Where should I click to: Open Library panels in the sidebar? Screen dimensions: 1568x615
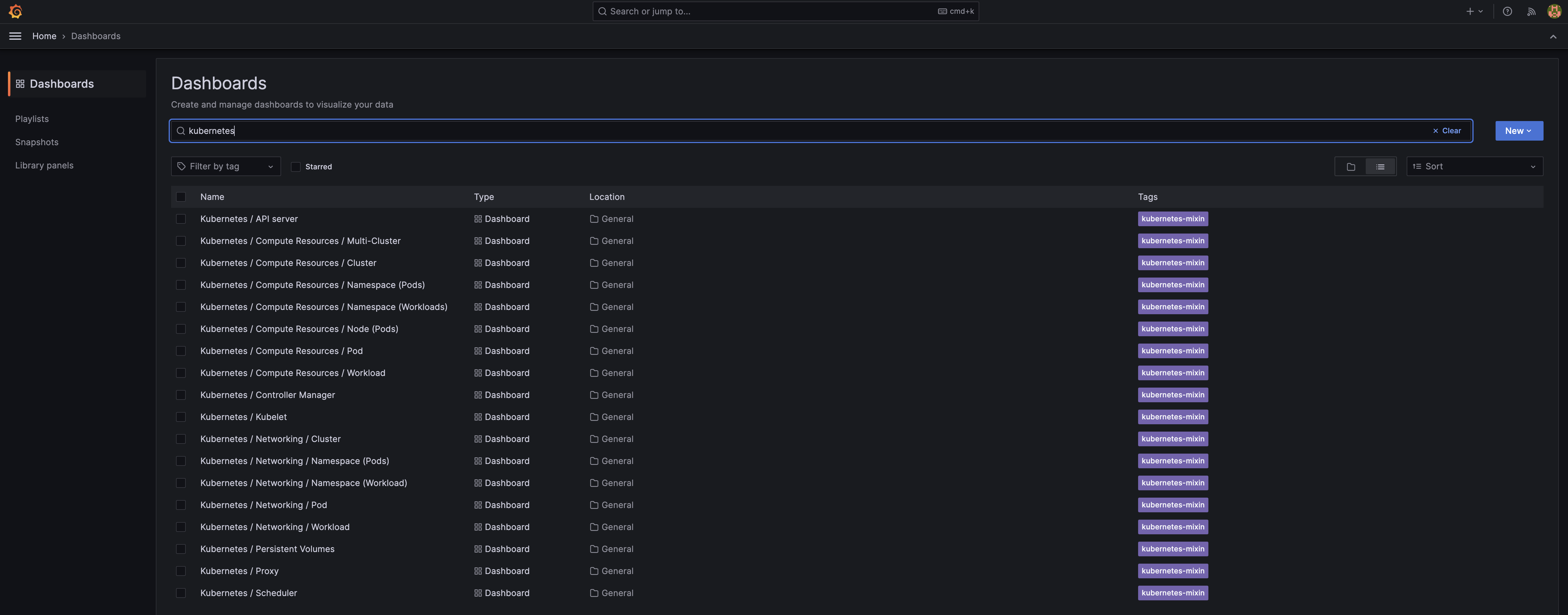tap(44, 166)
